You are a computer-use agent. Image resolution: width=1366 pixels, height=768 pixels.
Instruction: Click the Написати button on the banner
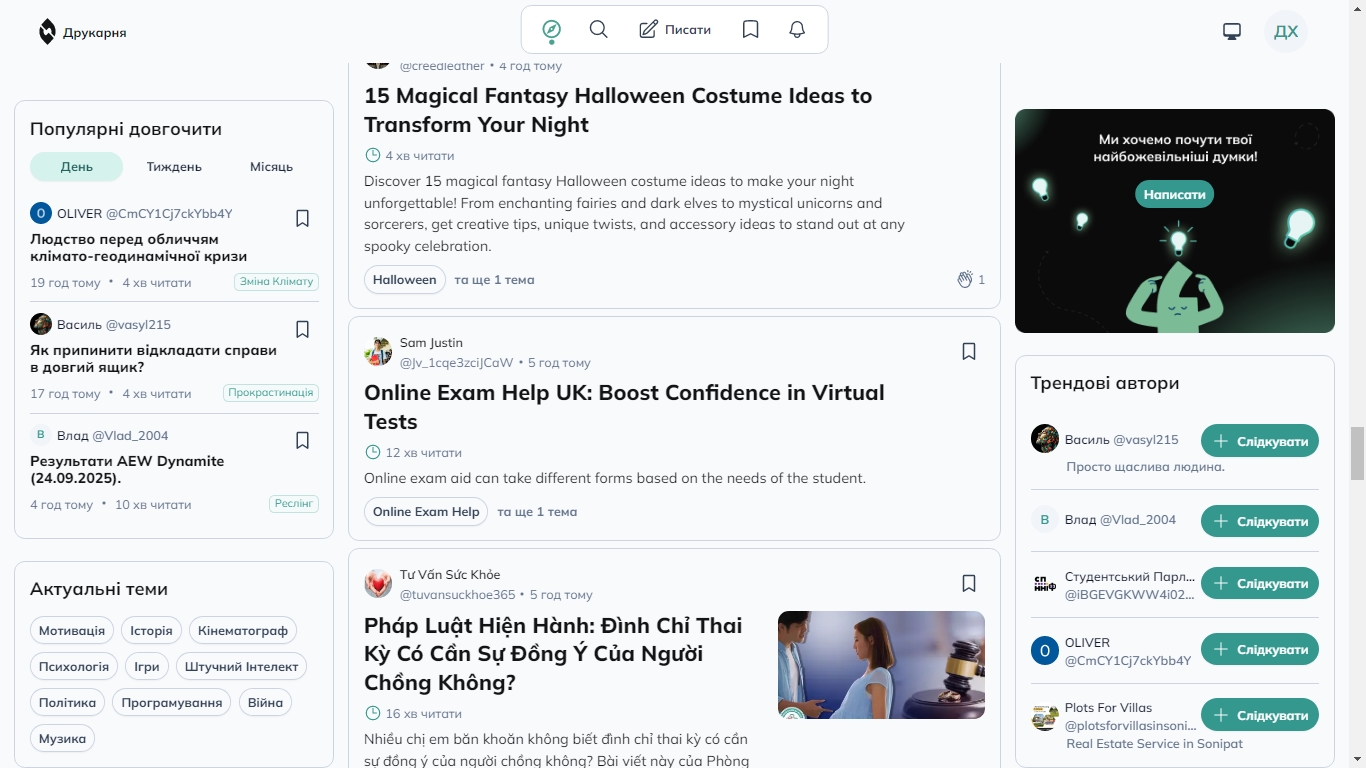click(x=1175, y=194)
